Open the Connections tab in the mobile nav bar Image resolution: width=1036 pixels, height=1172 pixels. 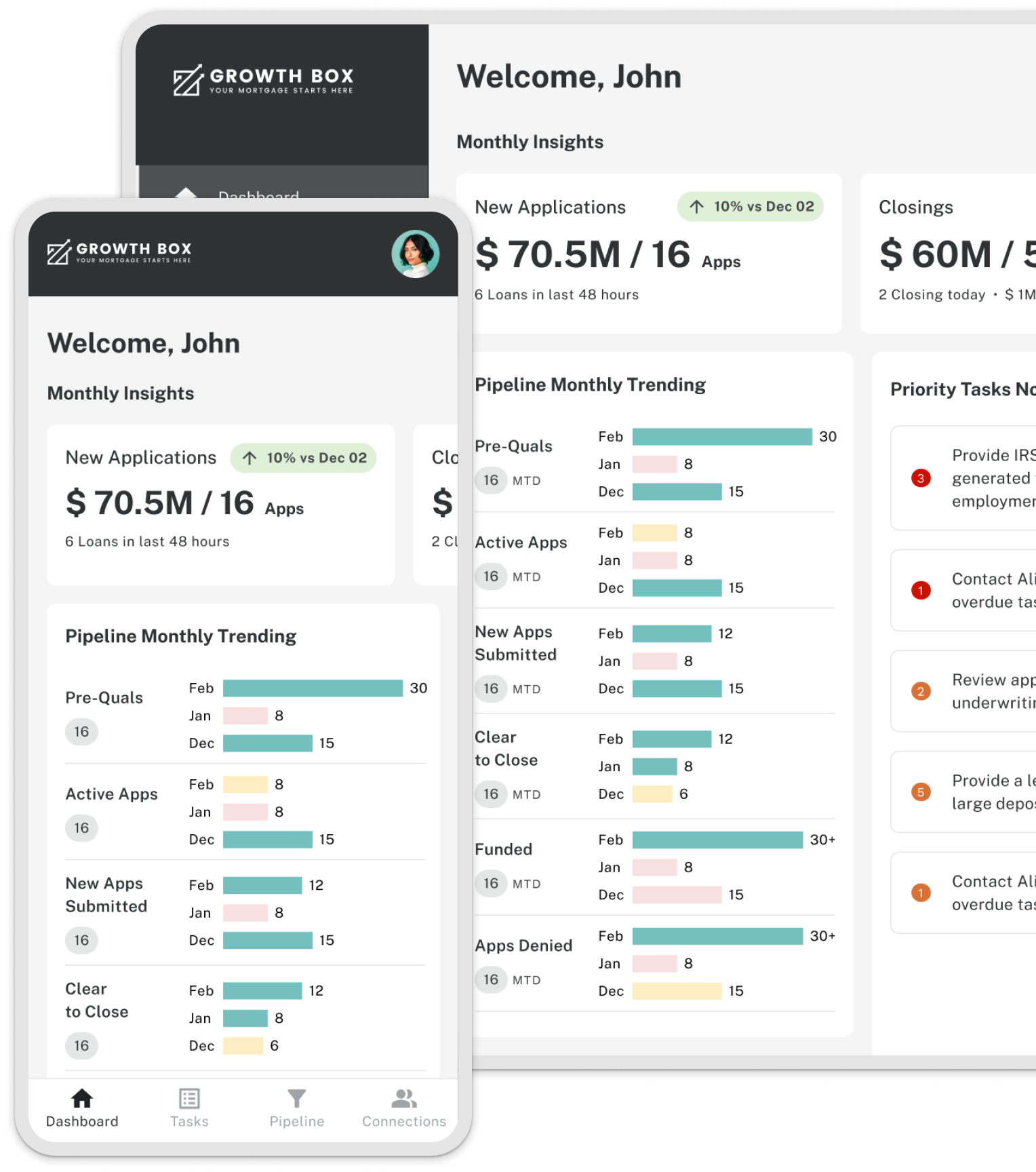pos(404,1108)
